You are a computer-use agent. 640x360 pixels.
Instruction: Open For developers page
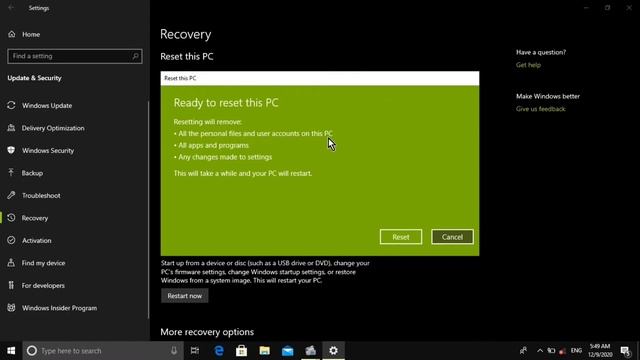(43, 285)
